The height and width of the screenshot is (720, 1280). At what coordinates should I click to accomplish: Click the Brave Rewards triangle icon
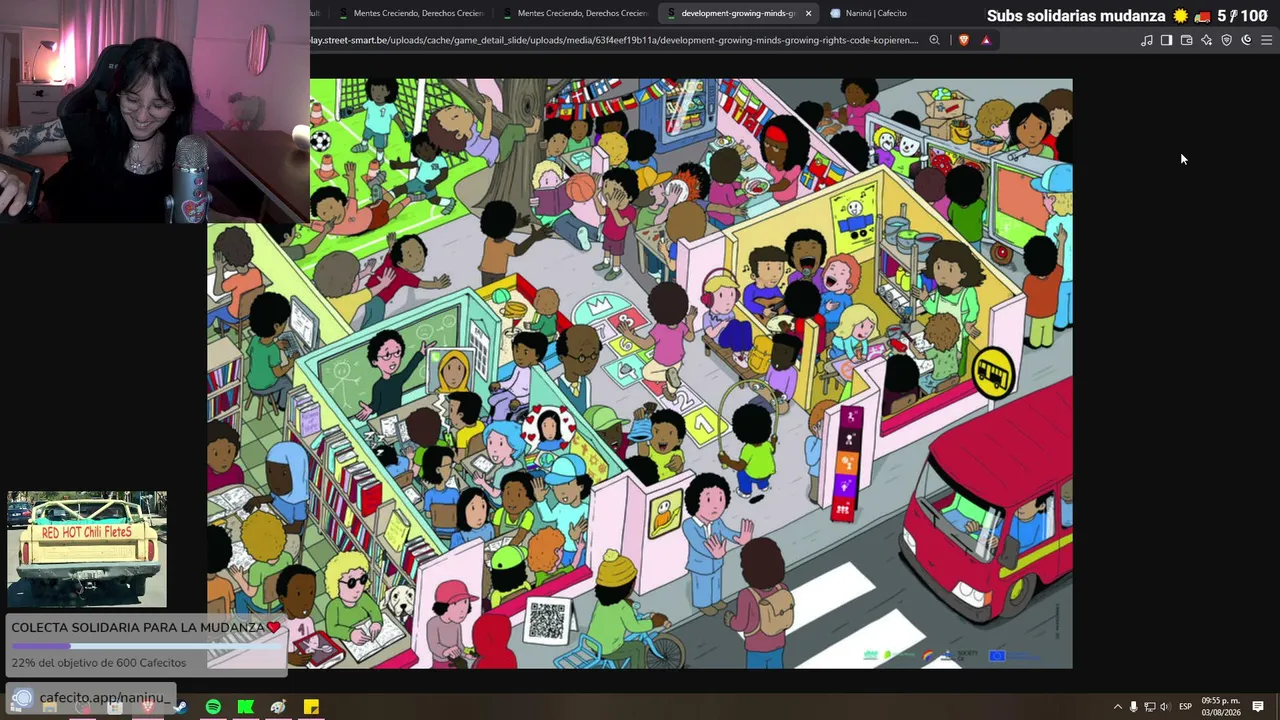tap(986, 40)
